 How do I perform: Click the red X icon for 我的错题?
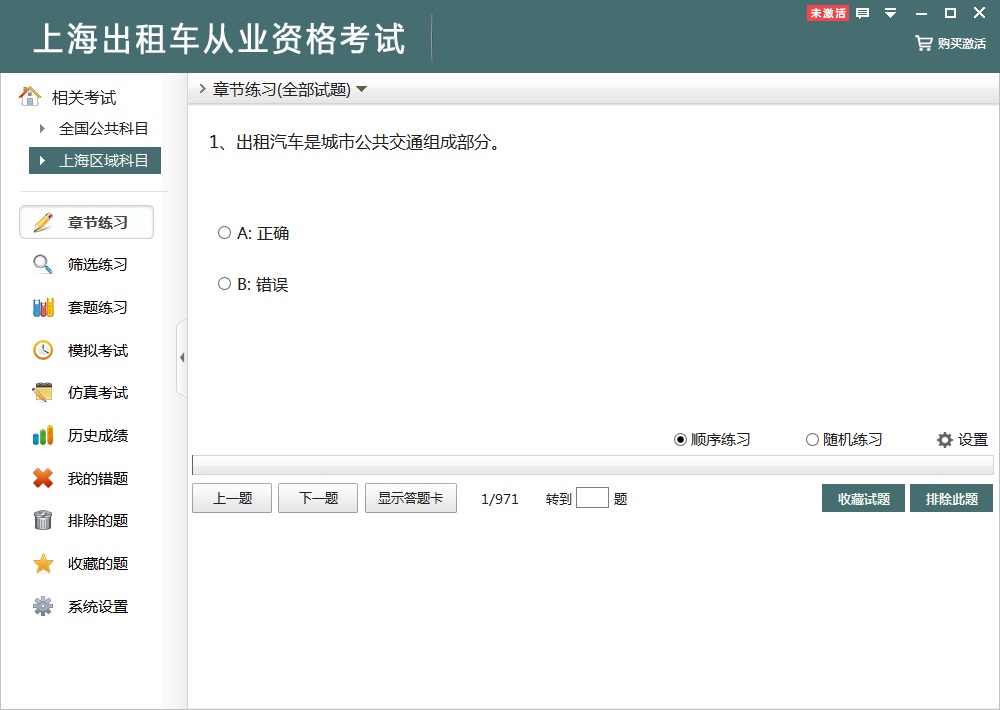pyautogui.click(x=43, y=479)
